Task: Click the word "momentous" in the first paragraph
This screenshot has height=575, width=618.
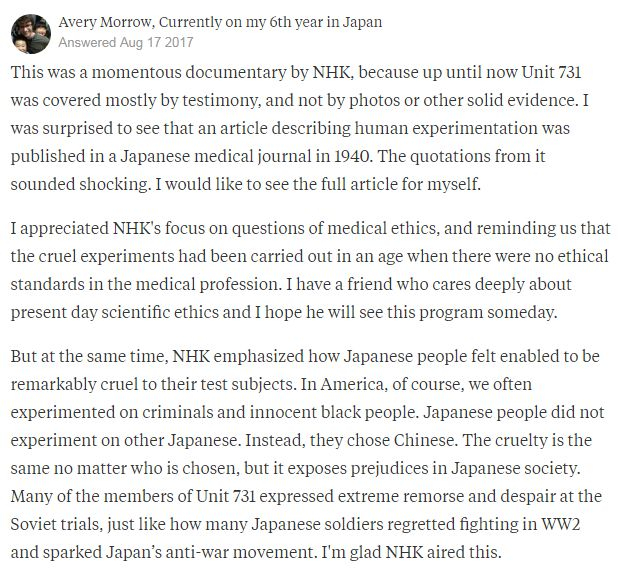Action: tap(134, 74)
